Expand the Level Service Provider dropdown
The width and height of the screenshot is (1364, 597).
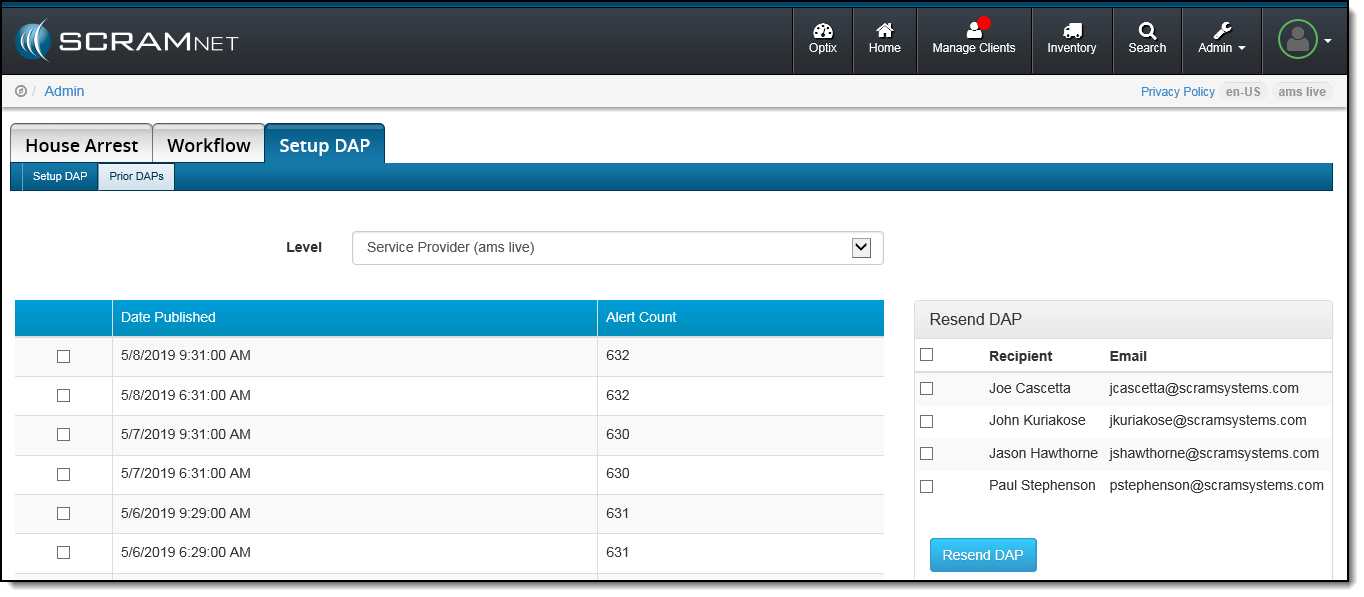[860, 248]
